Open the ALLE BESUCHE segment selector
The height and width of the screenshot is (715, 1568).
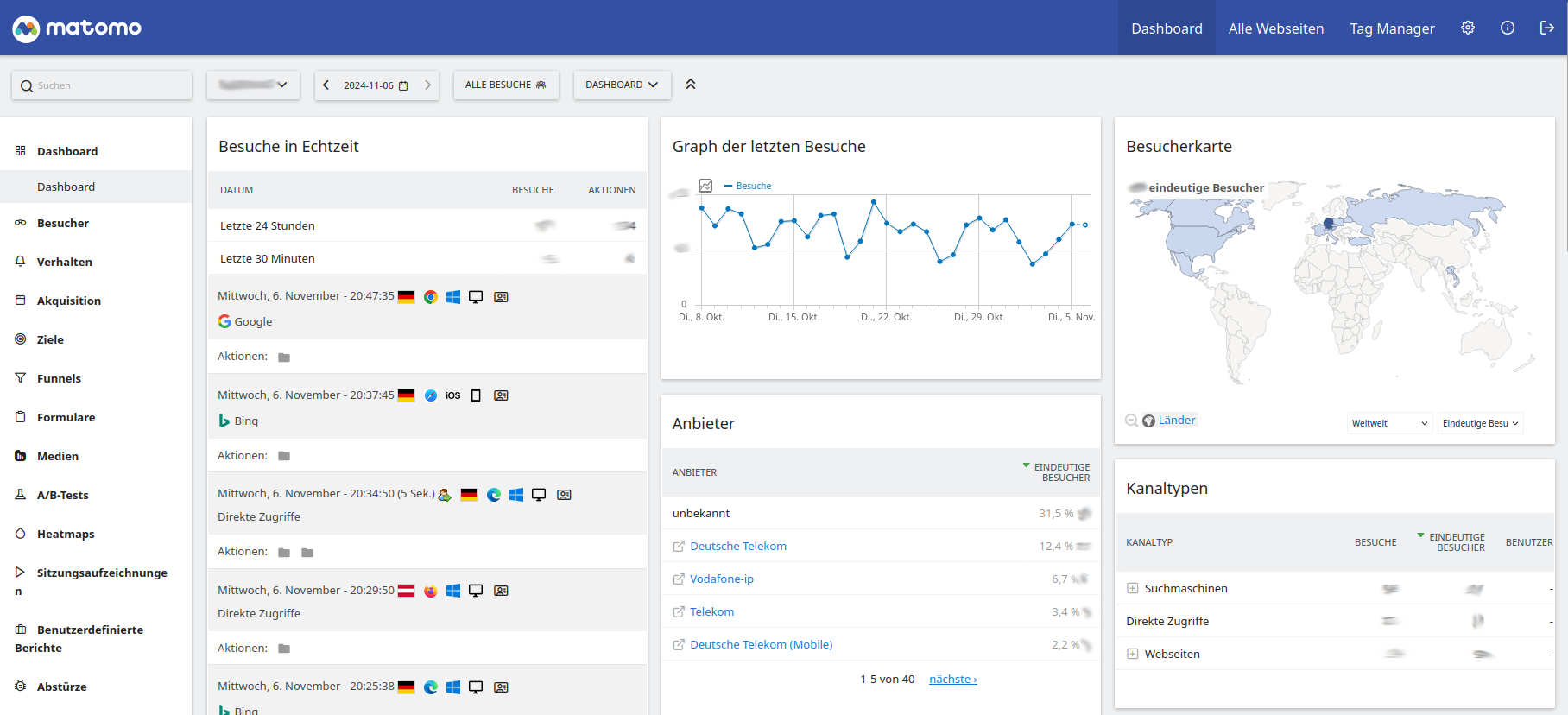(x=506, y=85)
